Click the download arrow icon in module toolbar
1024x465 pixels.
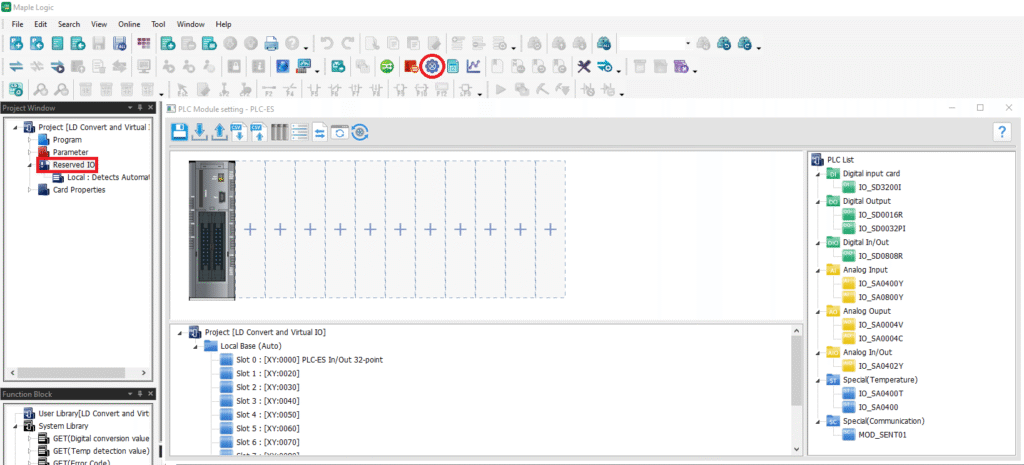[200, 131]
